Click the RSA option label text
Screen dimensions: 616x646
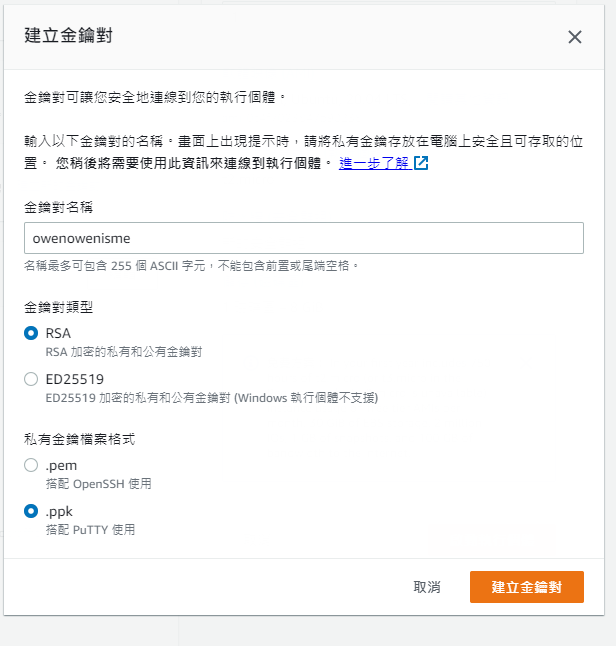59,333
